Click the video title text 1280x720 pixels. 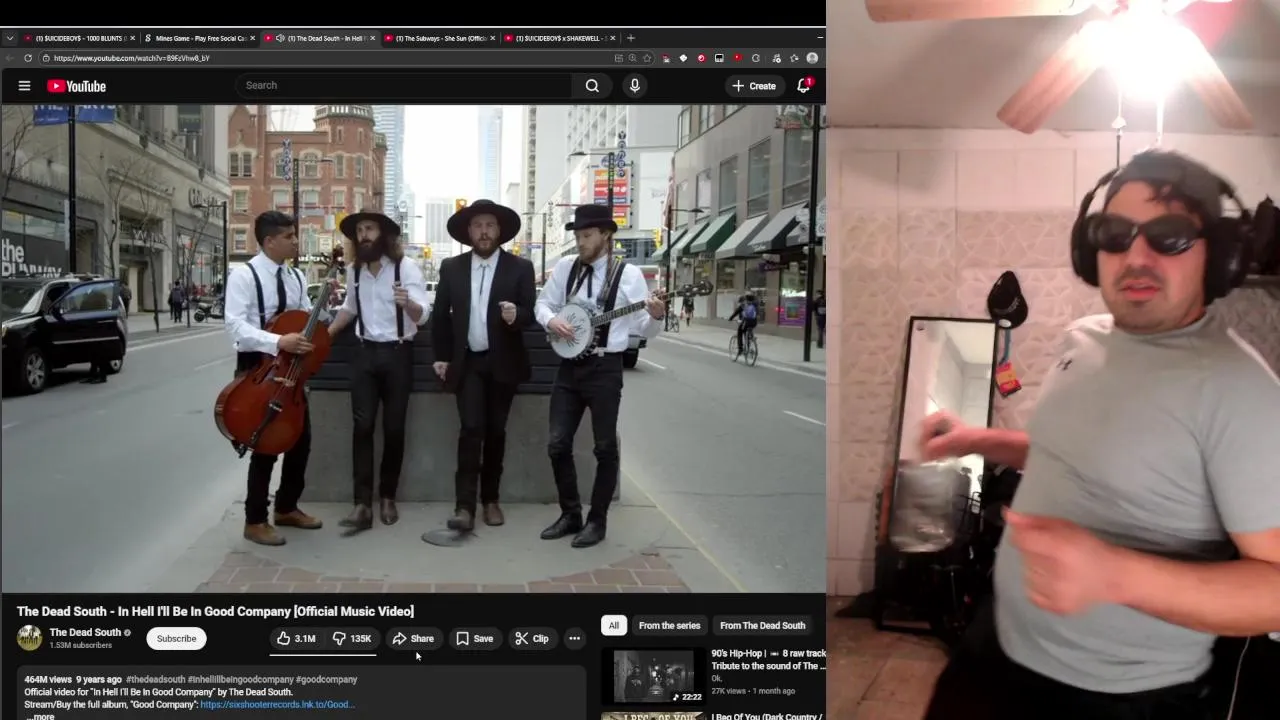215,611
